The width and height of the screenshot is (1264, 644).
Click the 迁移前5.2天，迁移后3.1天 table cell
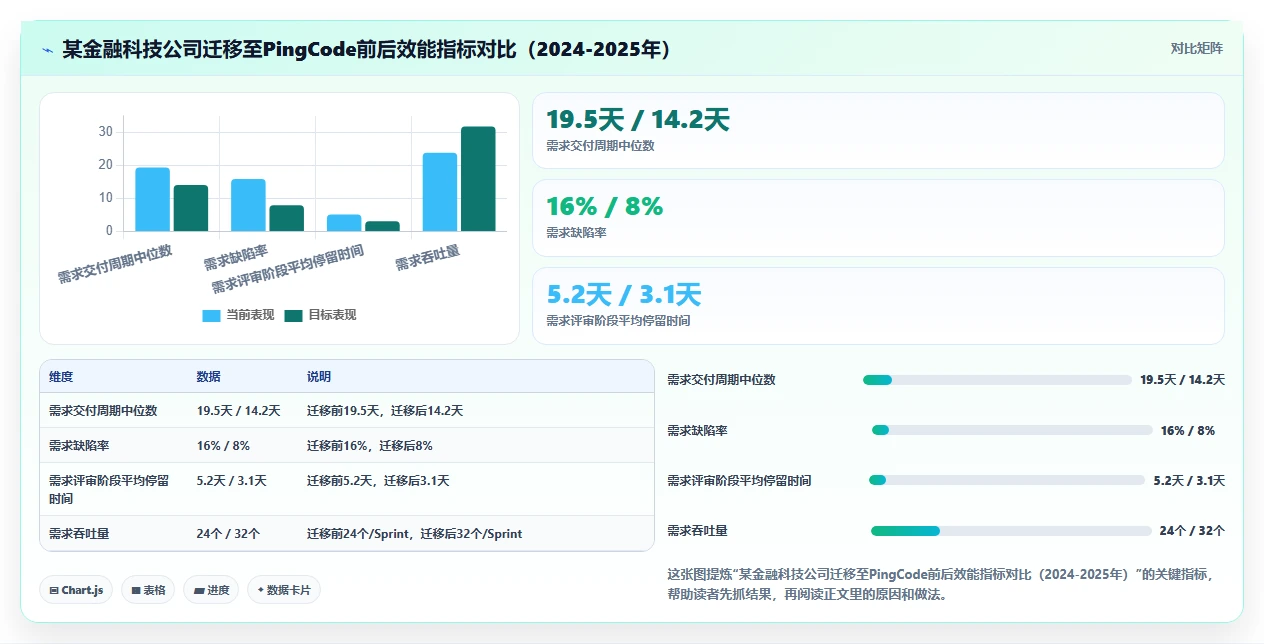pos(378,481)
